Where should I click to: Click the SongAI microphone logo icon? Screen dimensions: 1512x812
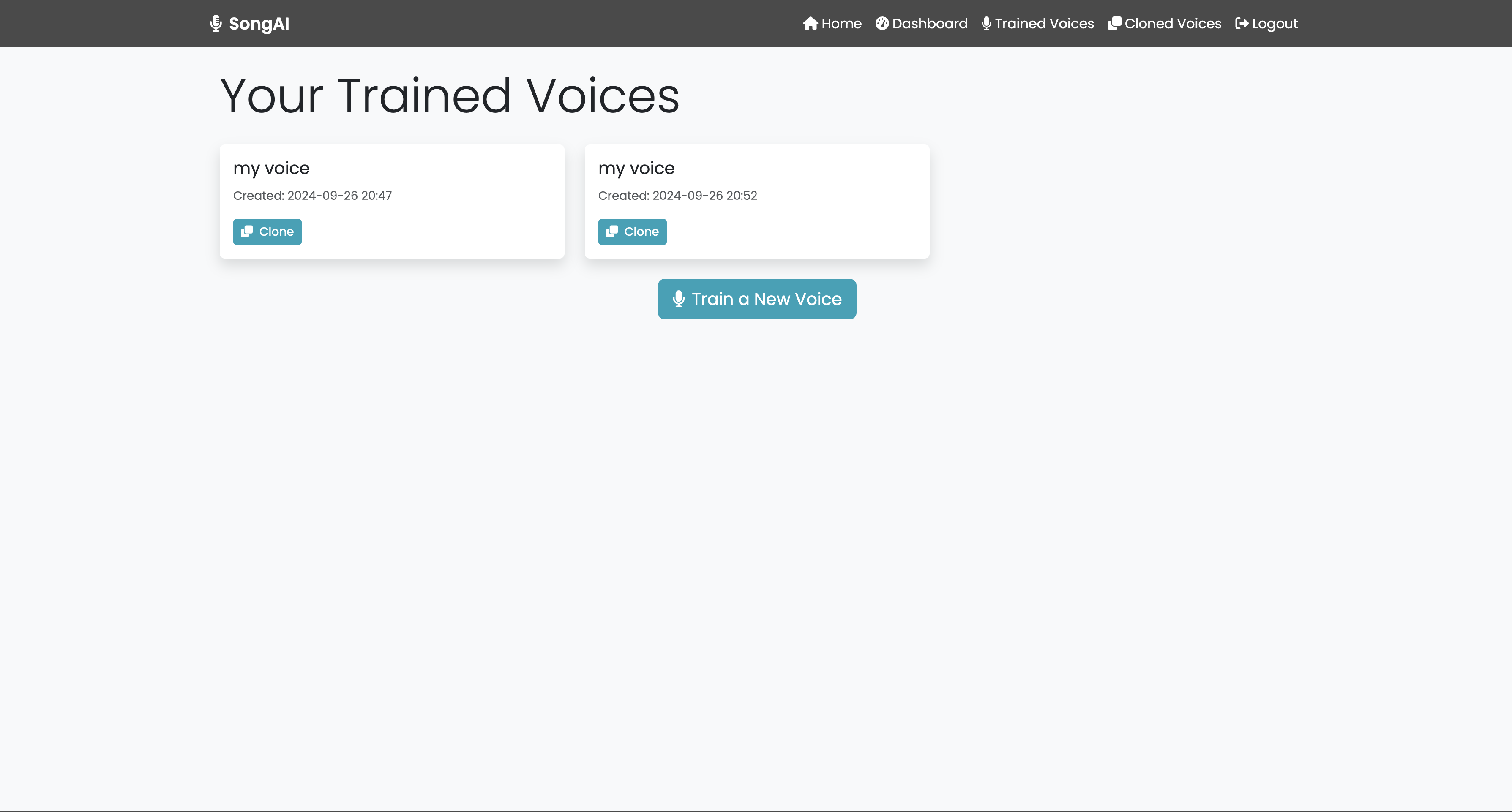pos(216,24)
